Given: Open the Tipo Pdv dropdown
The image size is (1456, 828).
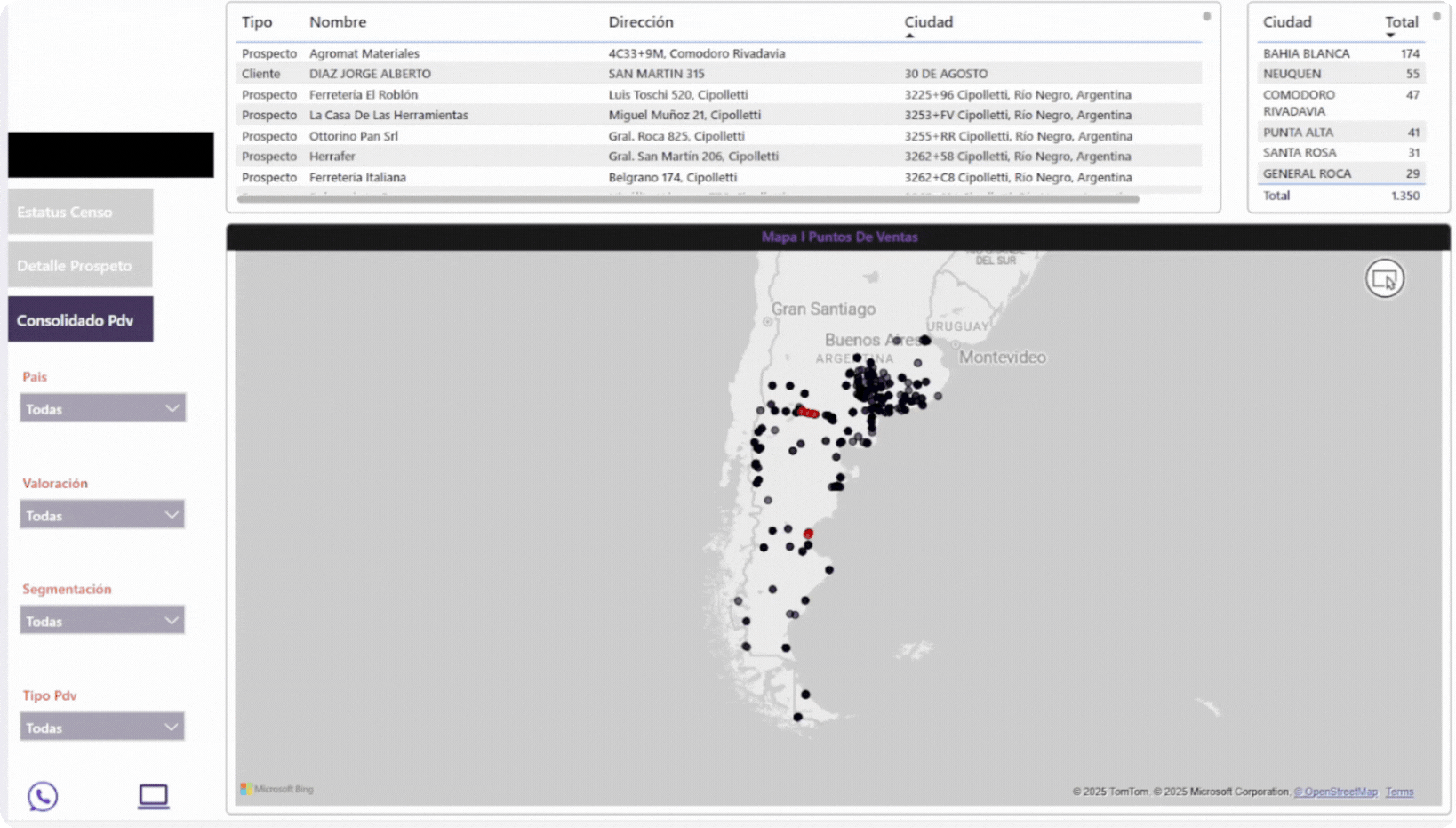Looking at the screenshot, I should [x=102, y=728].
